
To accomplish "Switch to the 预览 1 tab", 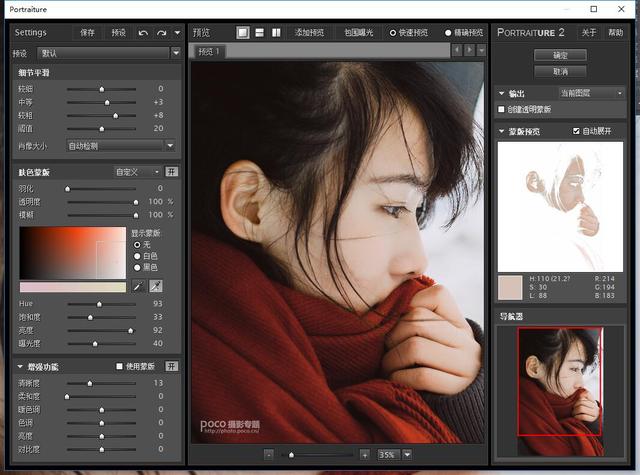I will (209, 51).
